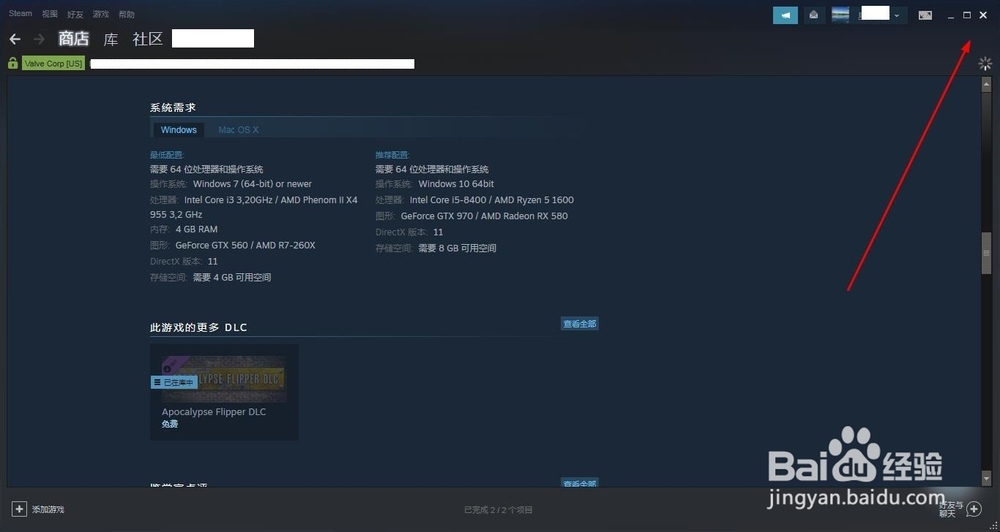1000x532 pixels.
Task: Click the Windows 10 64bit value
Action: pos(456,184)
